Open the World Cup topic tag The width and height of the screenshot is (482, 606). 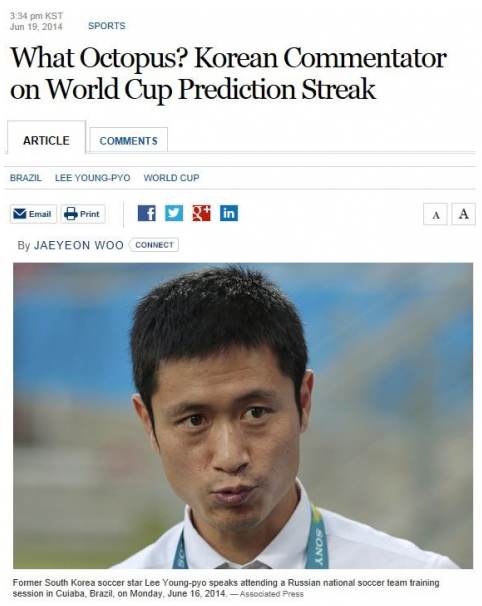tap(171, 178)
